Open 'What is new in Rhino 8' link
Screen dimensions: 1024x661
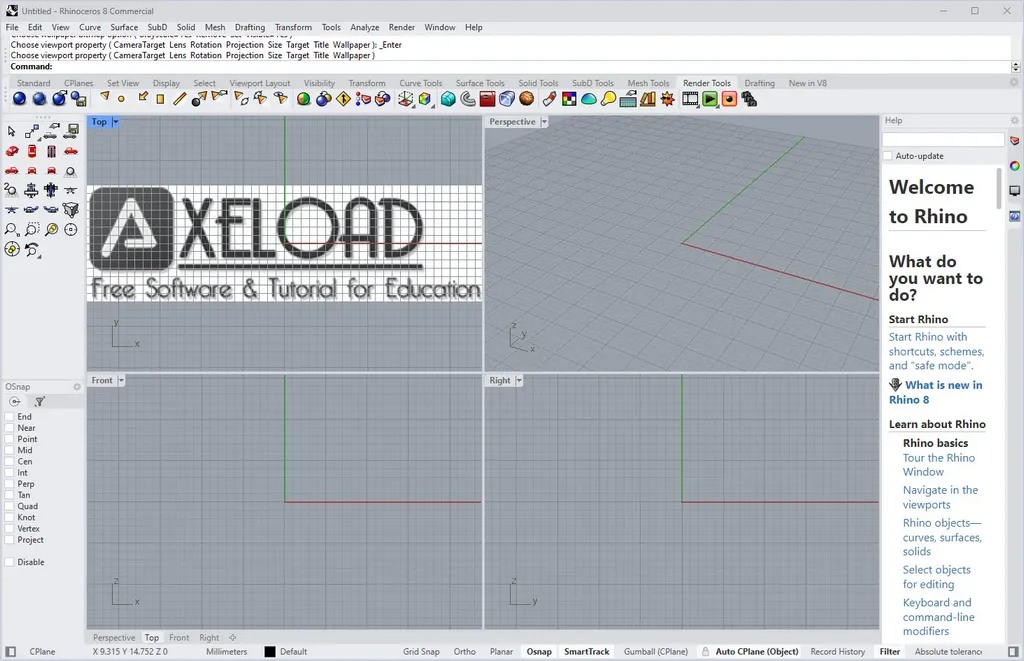[x=936, y=392]
